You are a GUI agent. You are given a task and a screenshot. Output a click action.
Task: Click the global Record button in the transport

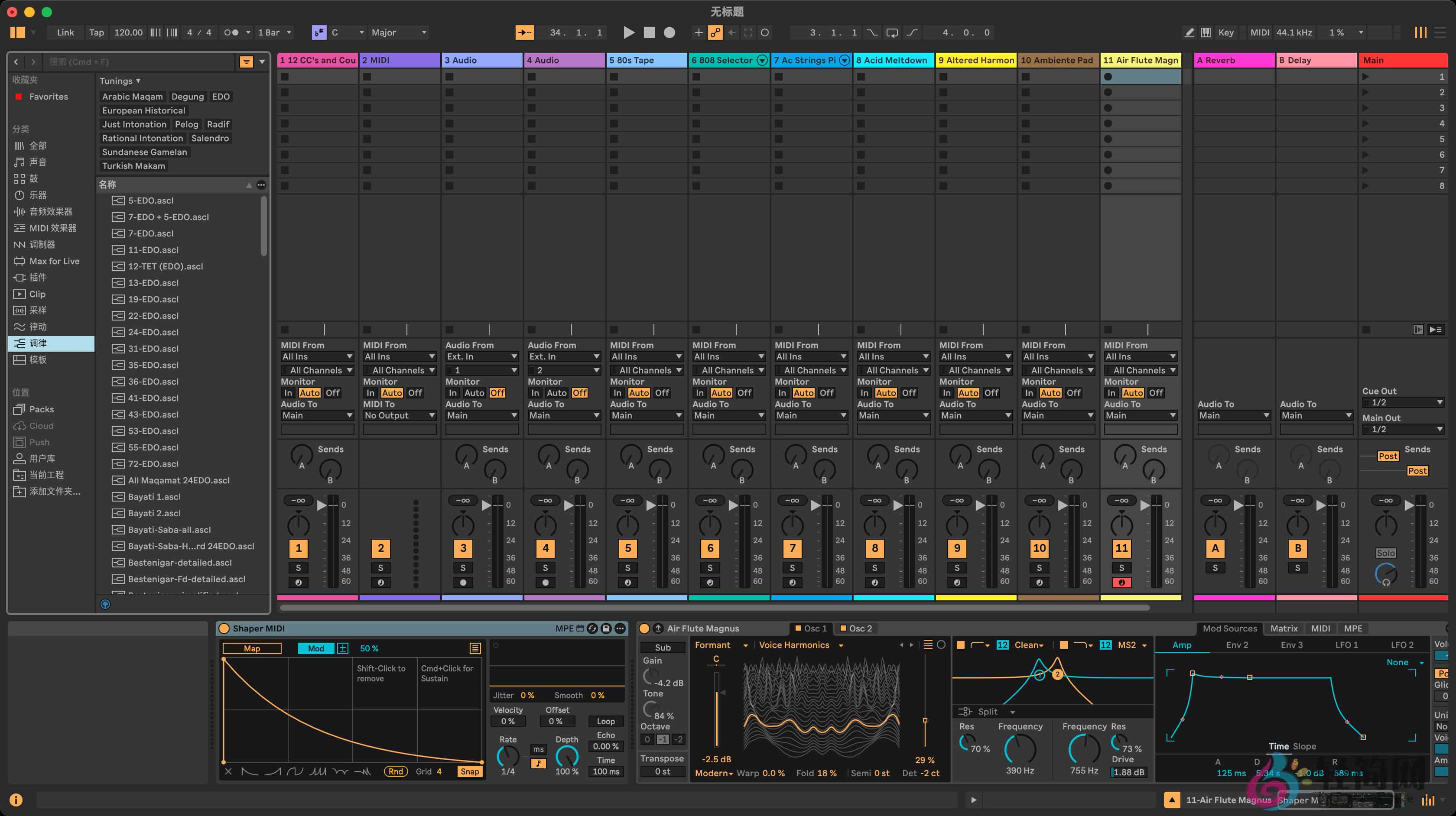click(x=669, y=32)
